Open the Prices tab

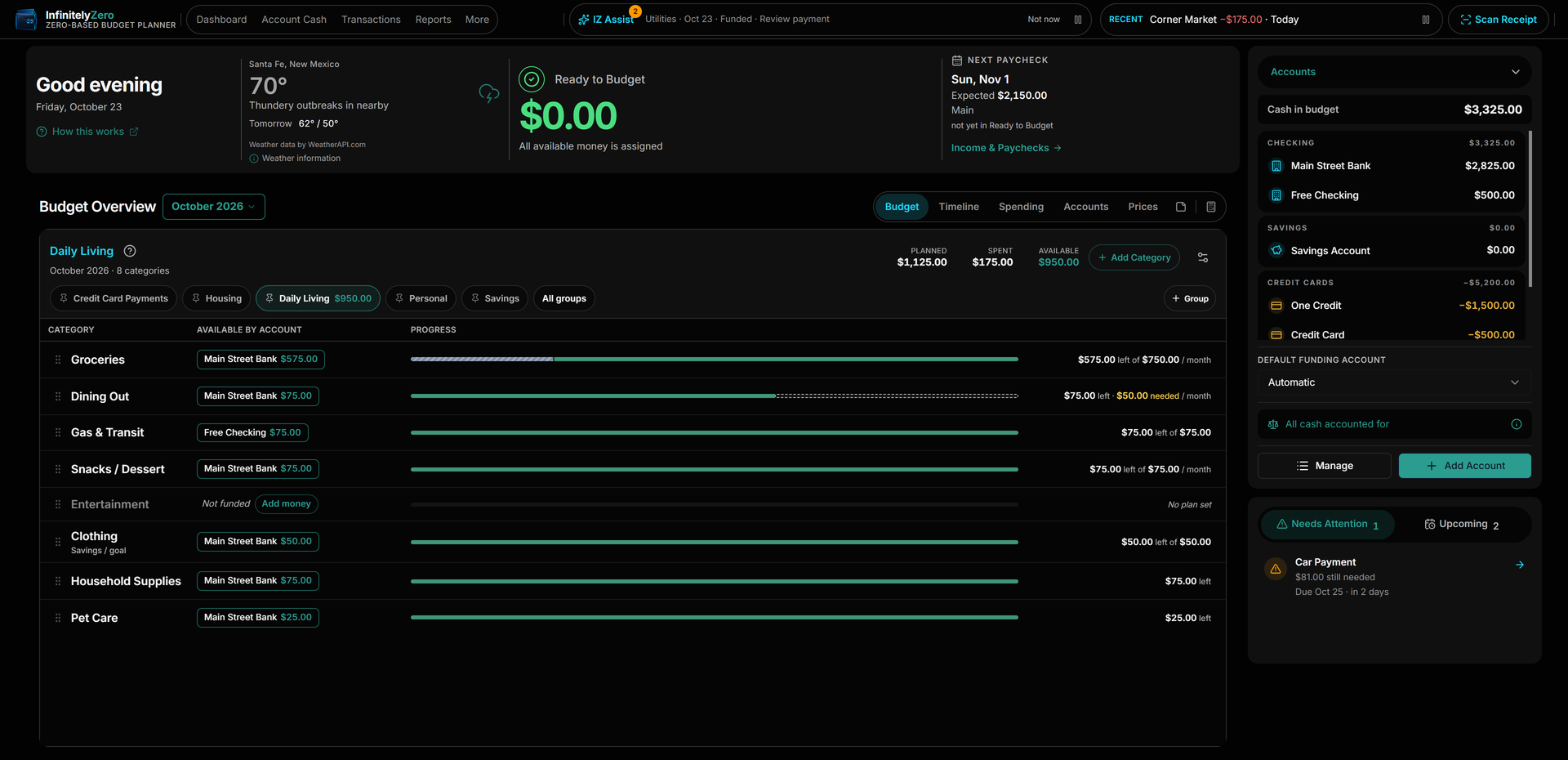[x=1143, y=207]
